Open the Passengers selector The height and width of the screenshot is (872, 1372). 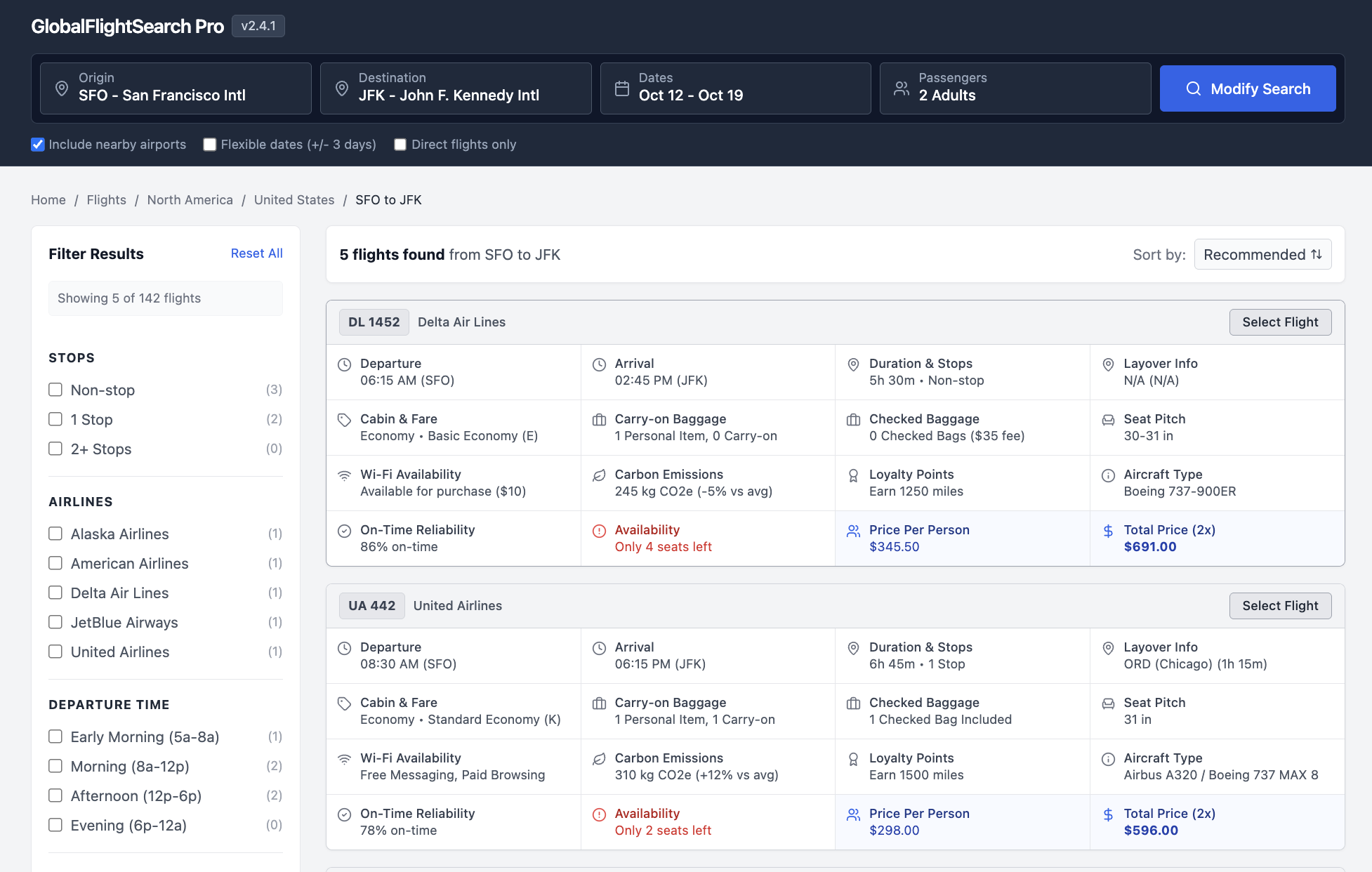[1014, 88]
